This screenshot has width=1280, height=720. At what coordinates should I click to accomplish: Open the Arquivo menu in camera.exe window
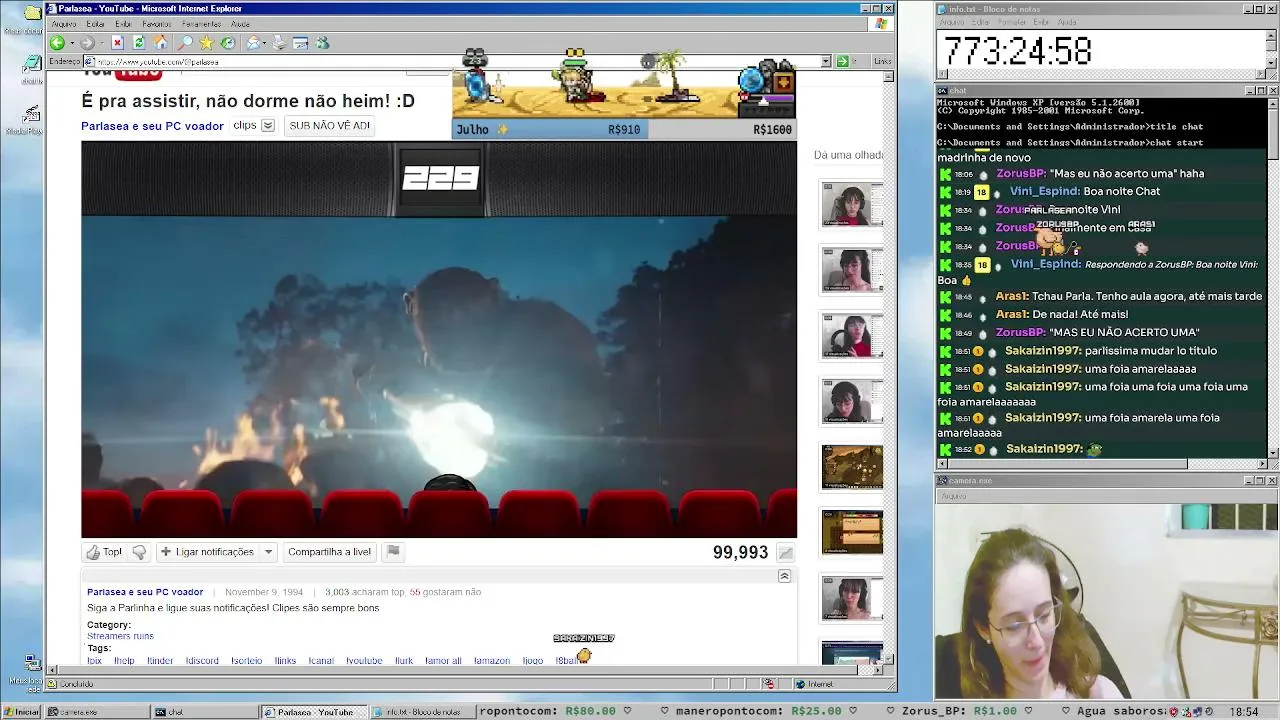click(x=953, y=496)
